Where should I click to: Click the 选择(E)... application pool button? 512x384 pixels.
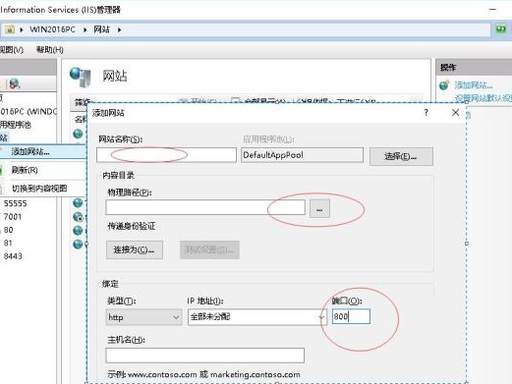pos(401,156)
